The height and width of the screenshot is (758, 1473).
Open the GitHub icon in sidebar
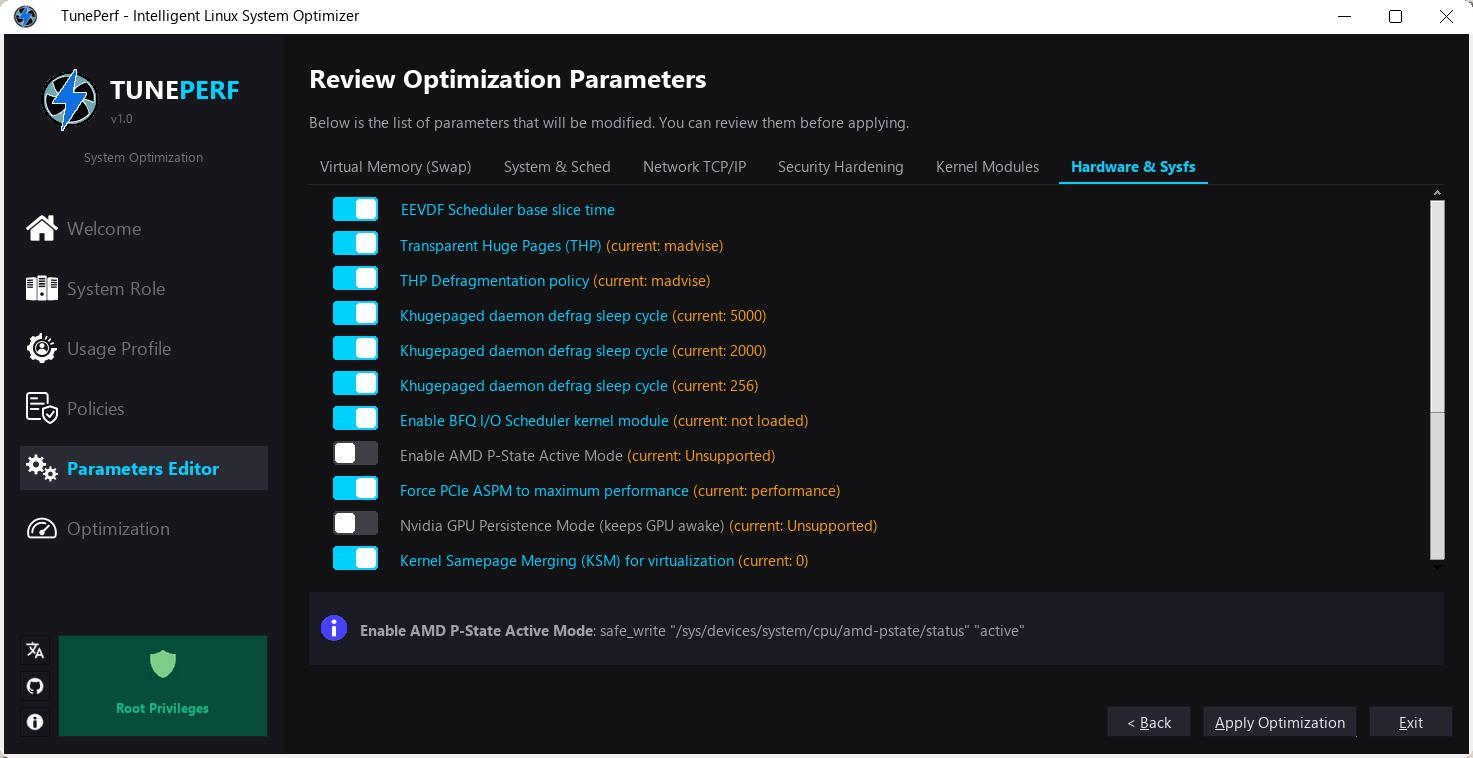(35, 686)
